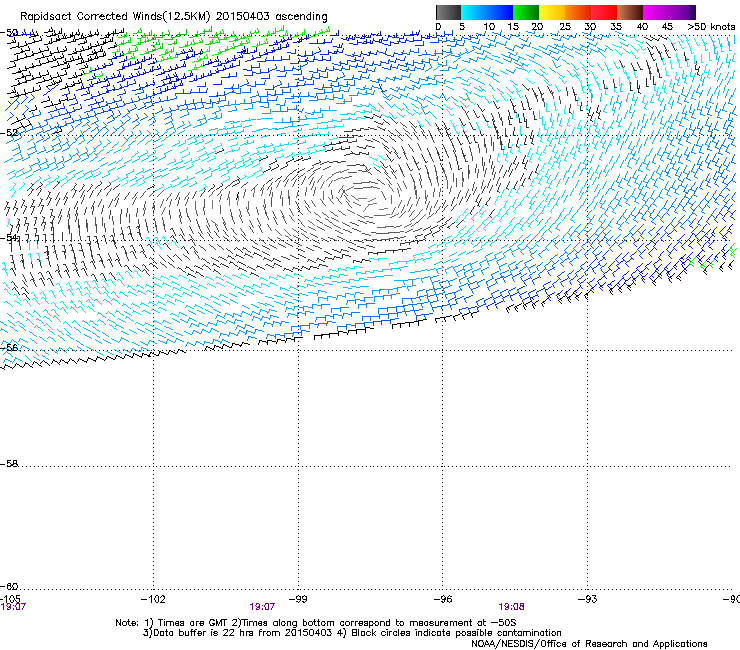This screenshot has width=740, height=650.
Task: Click the legend label '40'
Action: coord(642,27)
